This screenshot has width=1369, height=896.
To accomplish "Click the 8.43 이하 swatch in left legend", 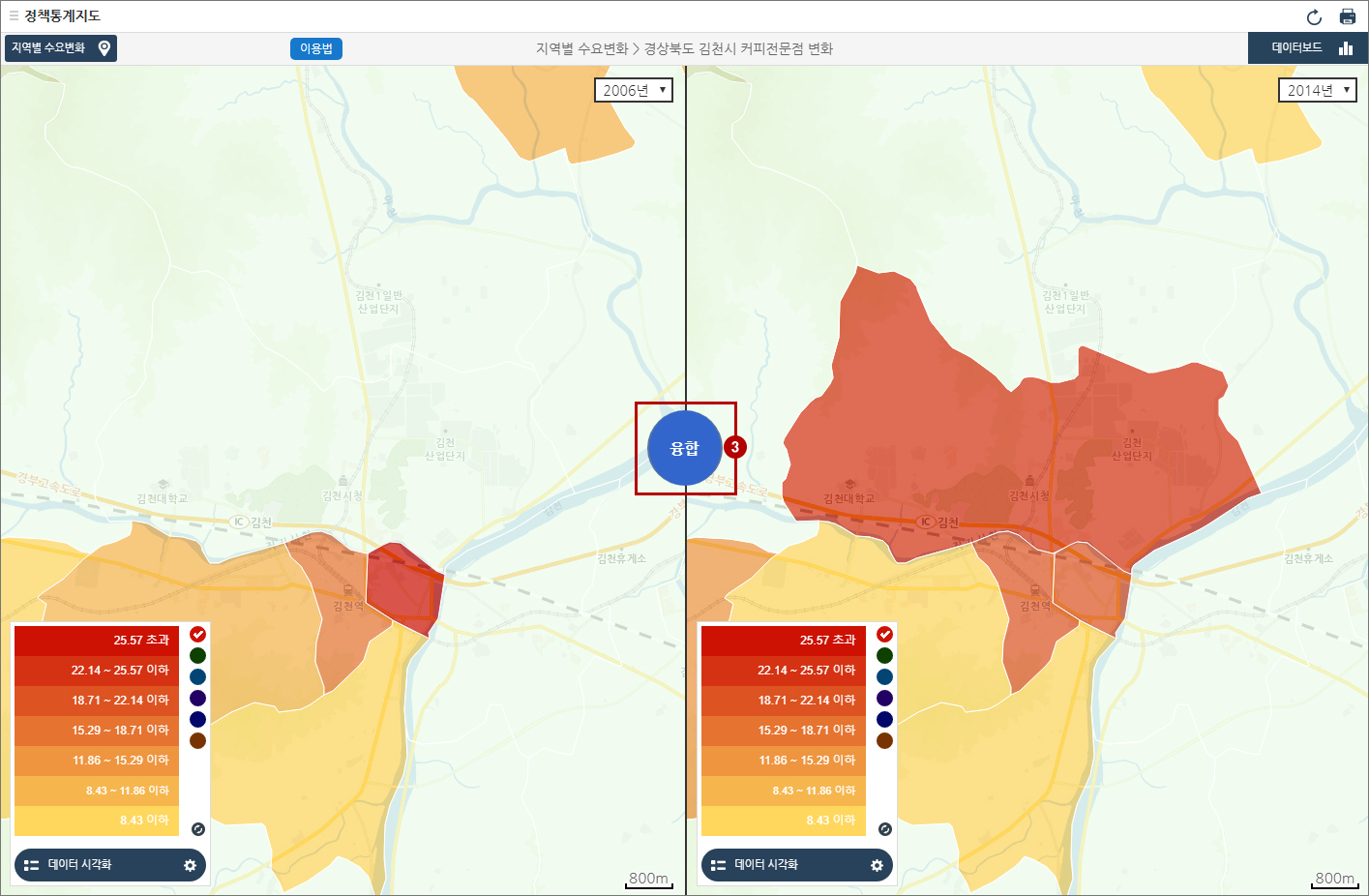I will pos(97,821).
